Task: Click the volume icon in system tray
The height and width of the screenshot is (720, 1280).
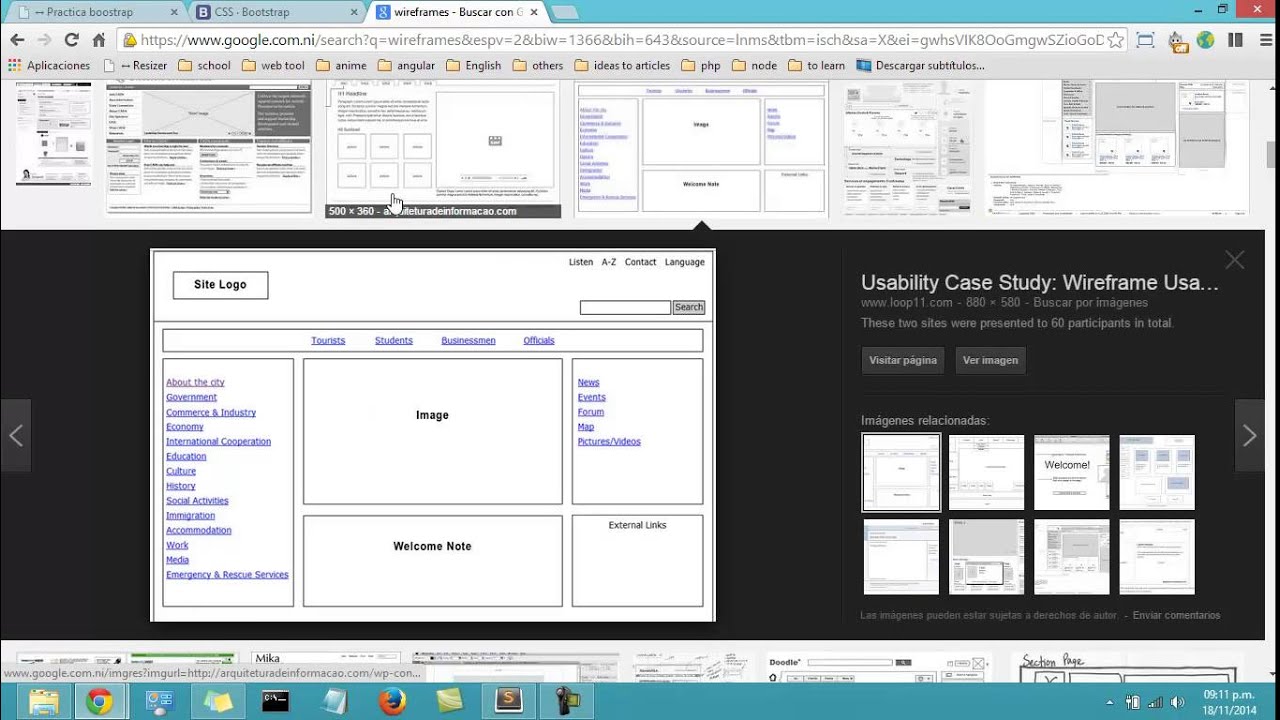Action: click(x=1177, y=702)
